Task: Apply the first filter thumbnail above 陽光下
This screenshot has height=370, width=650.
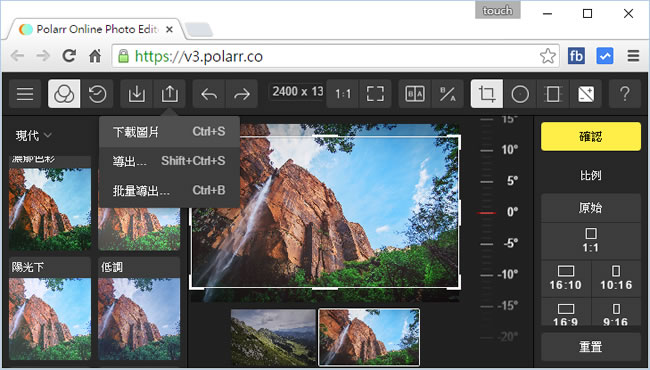Action: tap(50, 203)
